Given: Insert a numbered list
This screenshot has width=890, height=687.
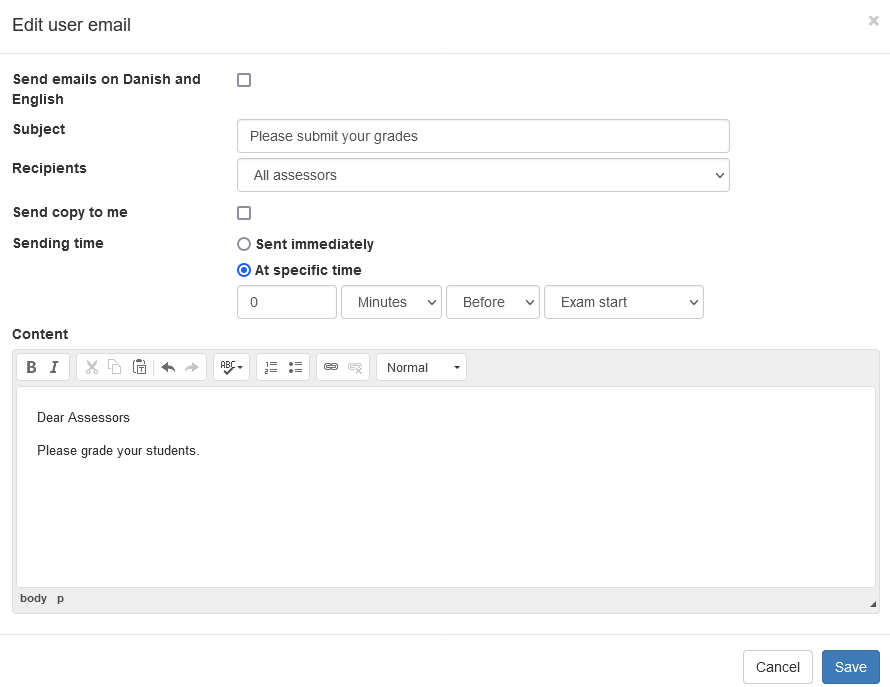Looking at the screenshot, I should pyautogui.click(x=271, y=367).
